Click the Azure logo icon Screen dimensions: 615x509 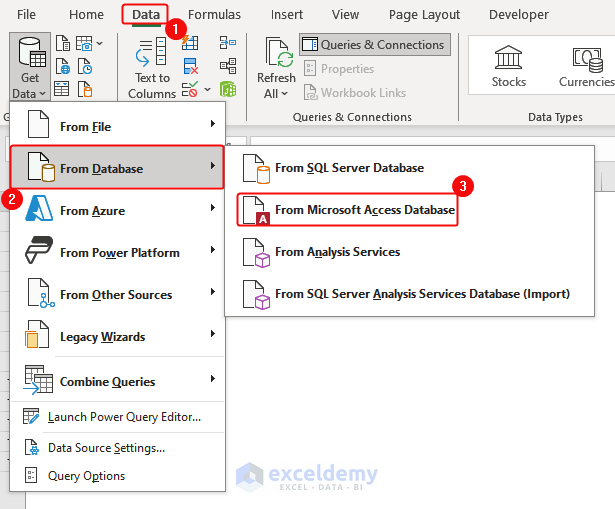pyautogui.click(x=39, y=208)
